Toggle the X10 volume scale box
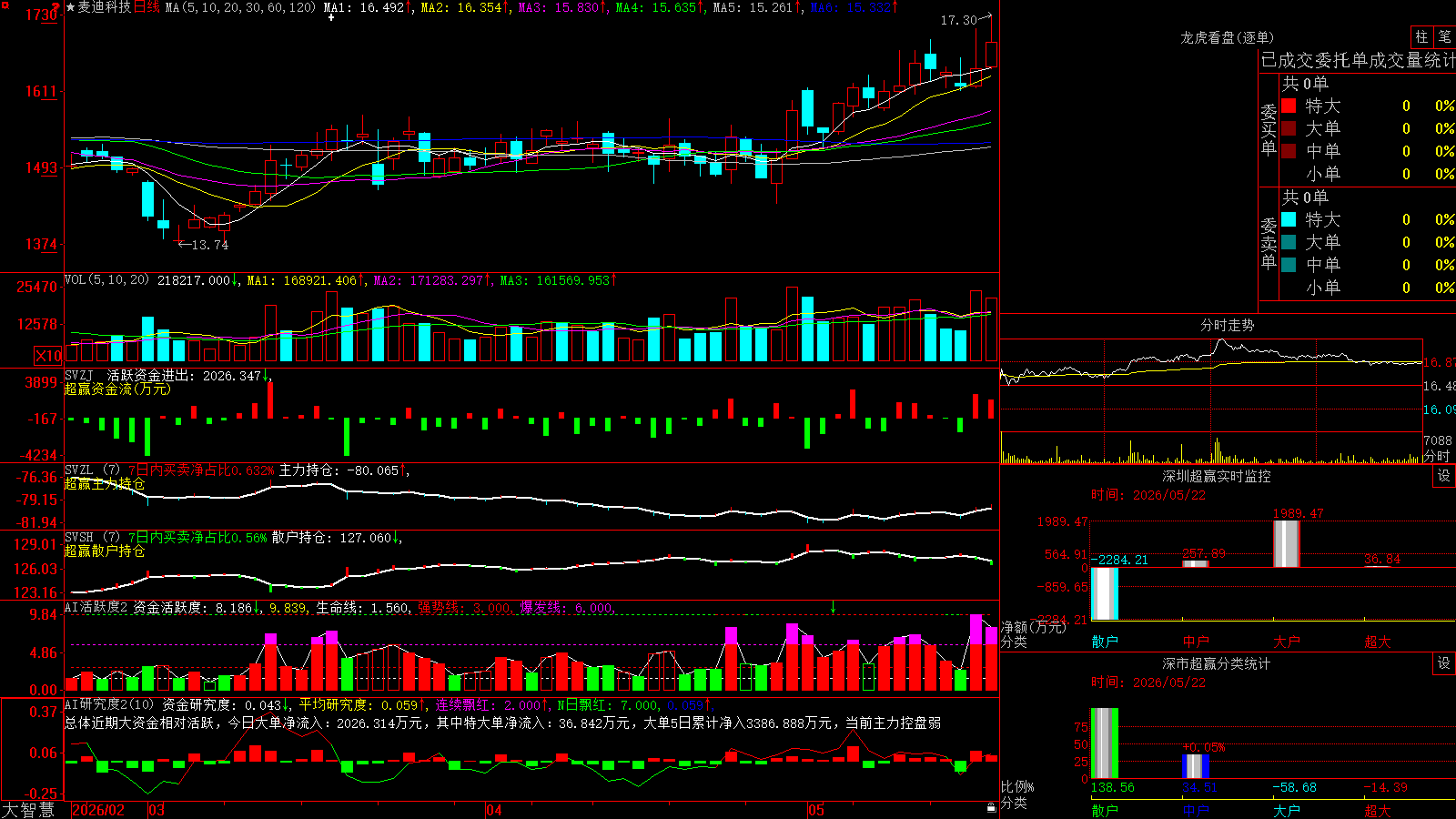Image resolution: width=1456 pixels, height=819 pixels. point(48,356)
